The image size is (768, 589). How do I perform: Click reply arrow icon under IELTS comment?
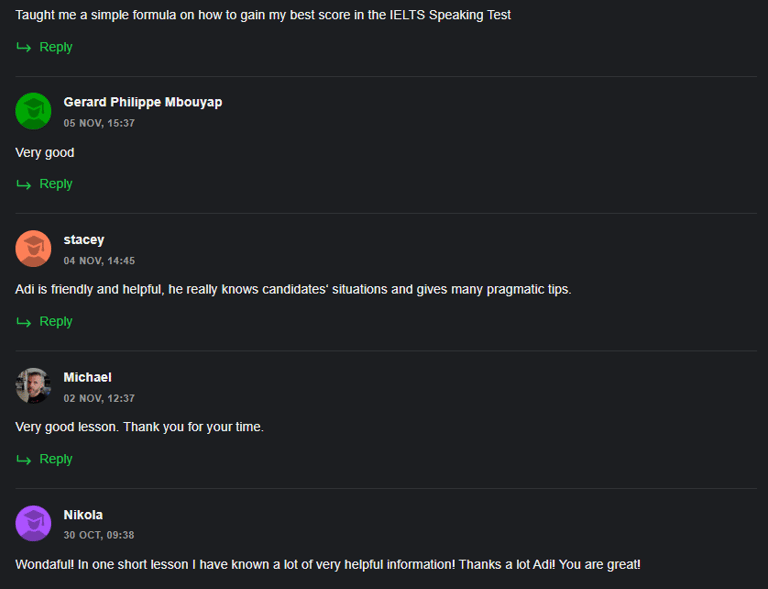click(24, 47)
